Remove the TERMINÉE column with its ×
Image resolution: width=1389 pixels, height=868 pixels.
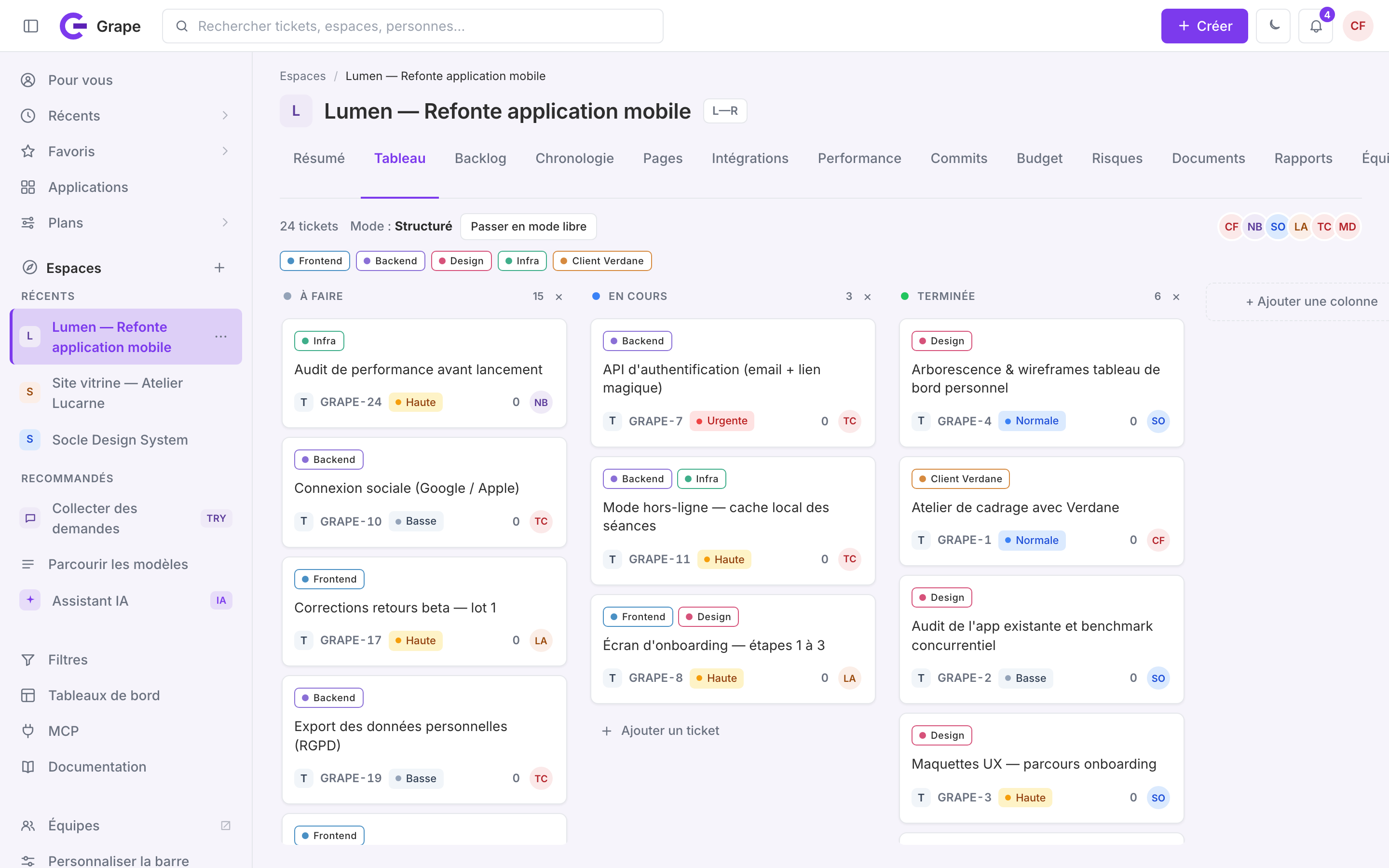click(x=1176, y=297)
